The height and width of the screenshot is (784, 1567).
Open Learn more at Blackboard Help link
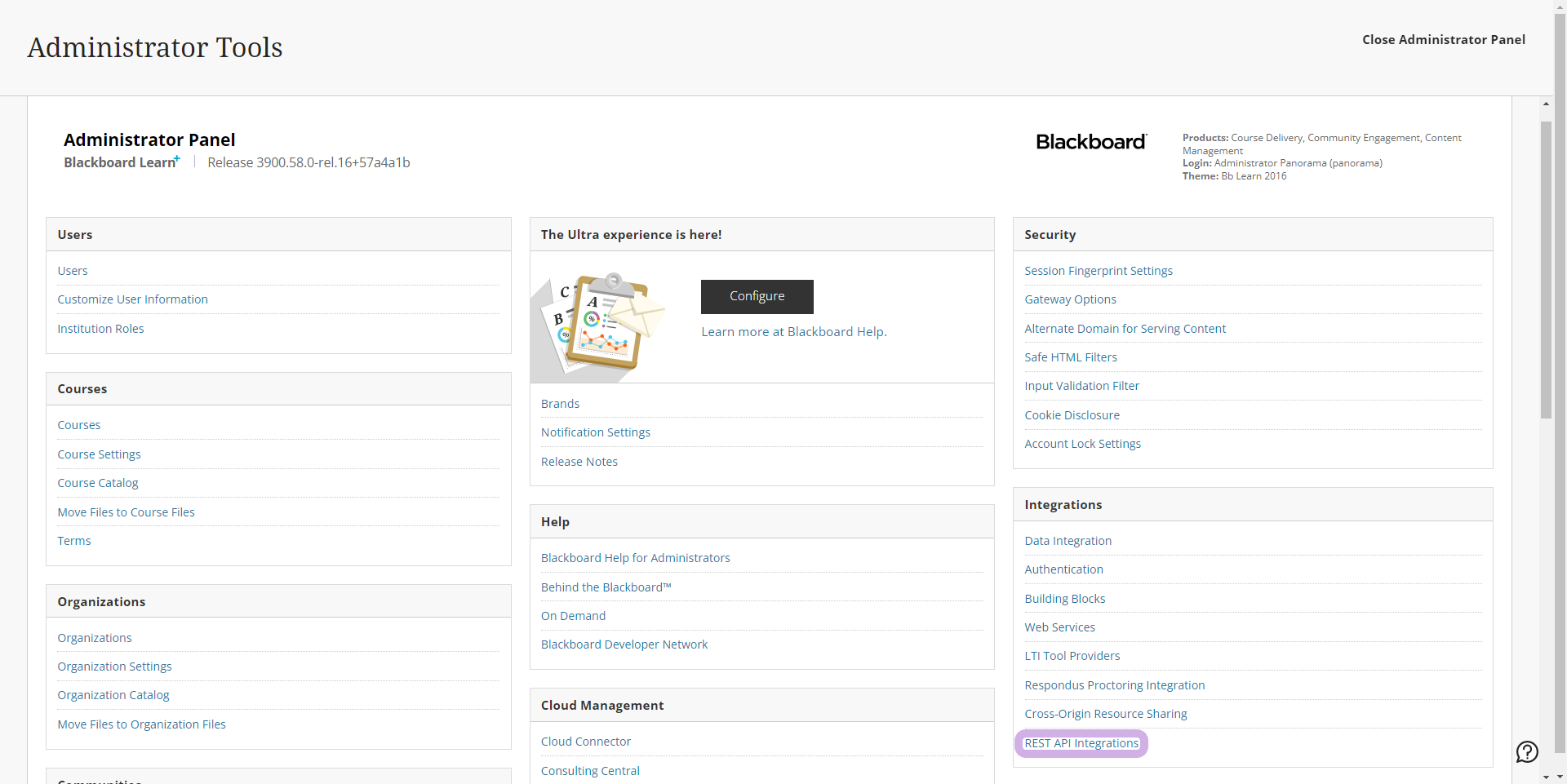click(793, 332)
